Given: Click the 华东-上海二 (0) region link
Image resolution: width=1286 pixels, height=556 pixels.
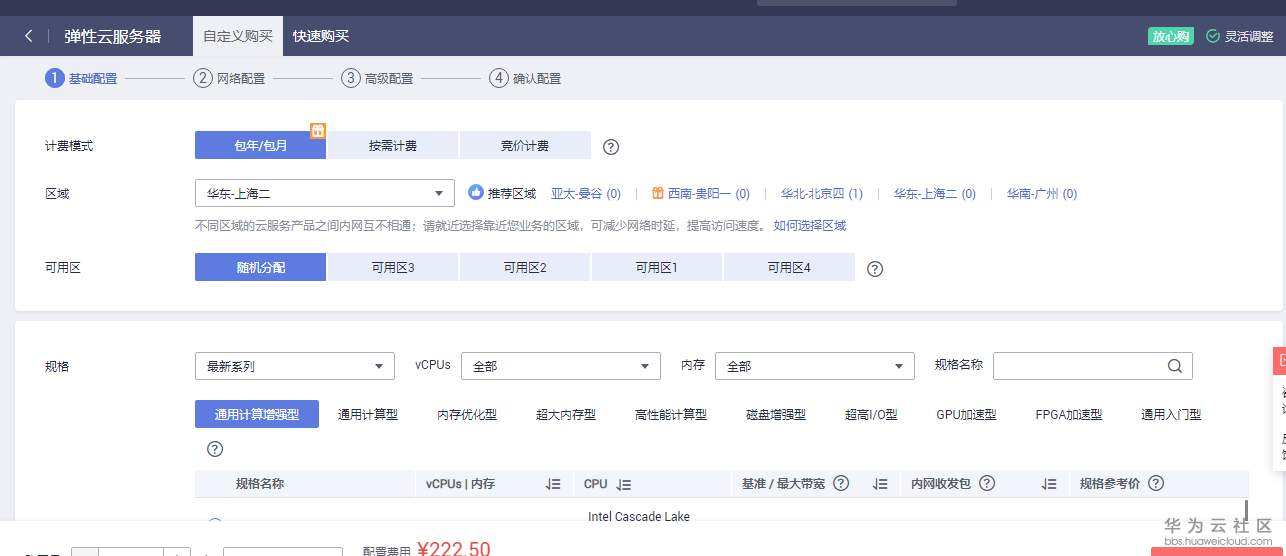Looking at the screenshot, I should (935, 194).
